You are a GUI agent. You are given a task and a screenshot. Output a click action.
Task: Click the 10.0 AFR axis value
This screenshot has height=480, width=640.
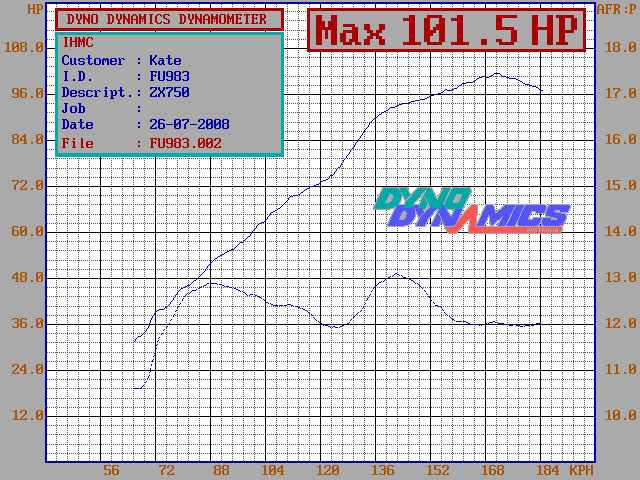(x=620, y=416)
